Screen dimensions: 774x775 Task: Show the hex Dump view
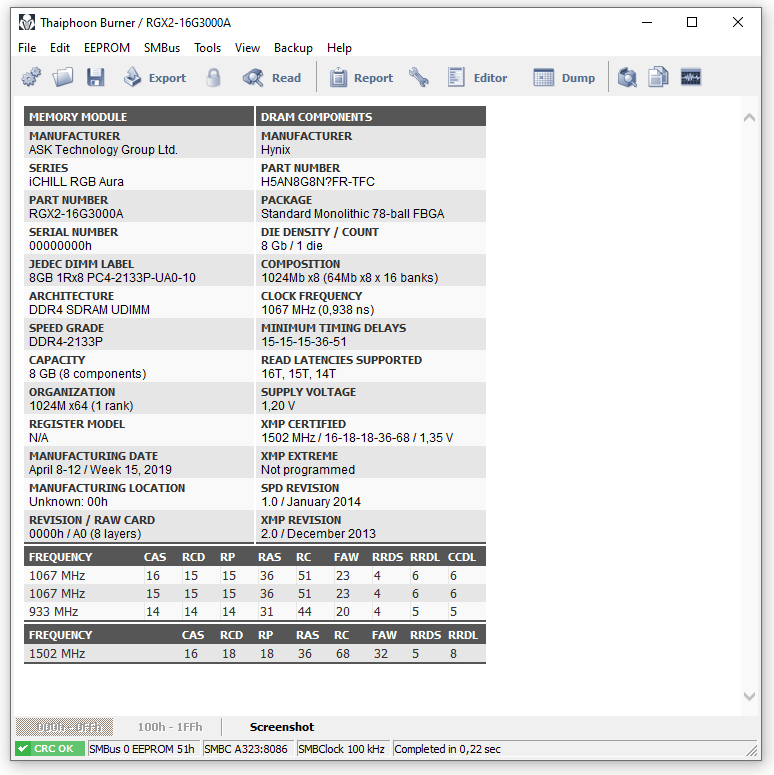(x=564, y=78)
